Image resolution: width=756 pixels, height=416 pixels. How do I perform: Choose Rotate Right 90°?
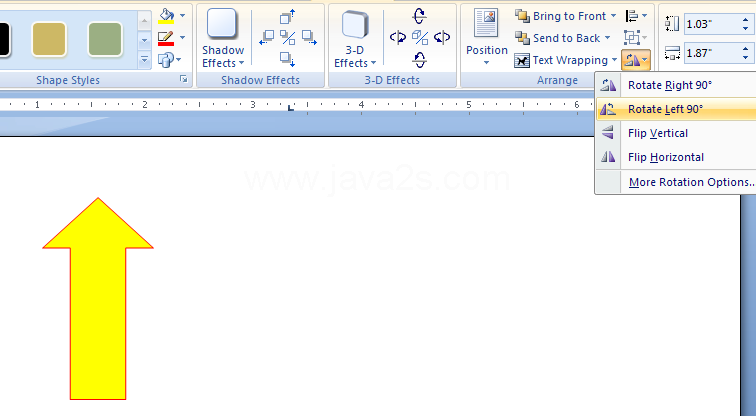(x=676, y=85)
